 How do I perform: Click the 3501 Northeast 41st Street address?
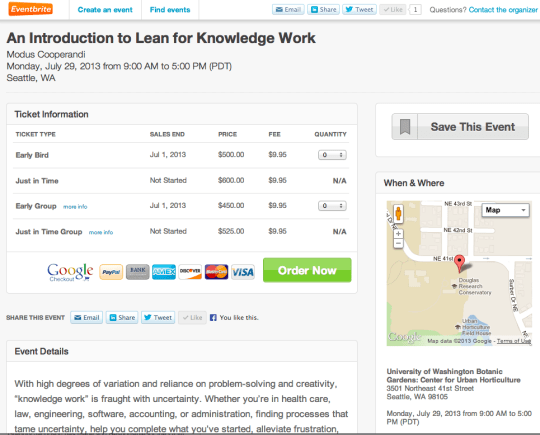pos(430,389)
